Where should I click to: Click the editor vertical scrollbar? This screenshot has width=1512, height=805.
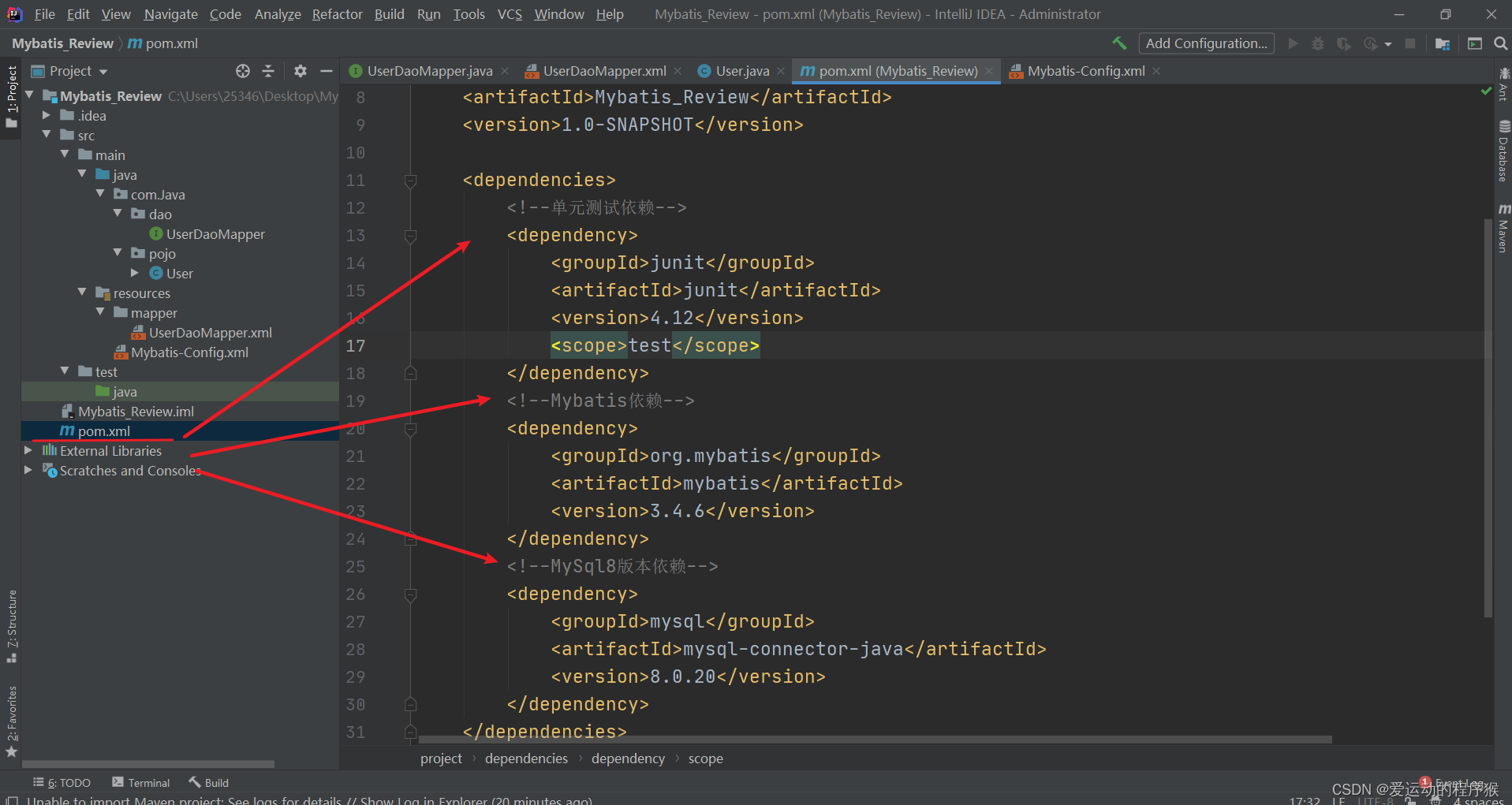[1488, 418]
